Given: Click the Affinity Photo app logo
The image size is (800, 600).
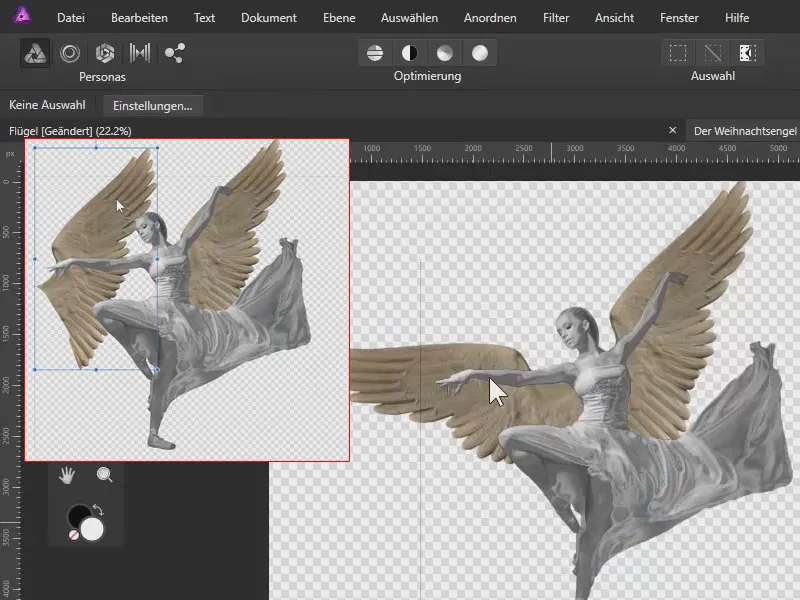Looking at the screenshot, I should click(x=22, y=15).
